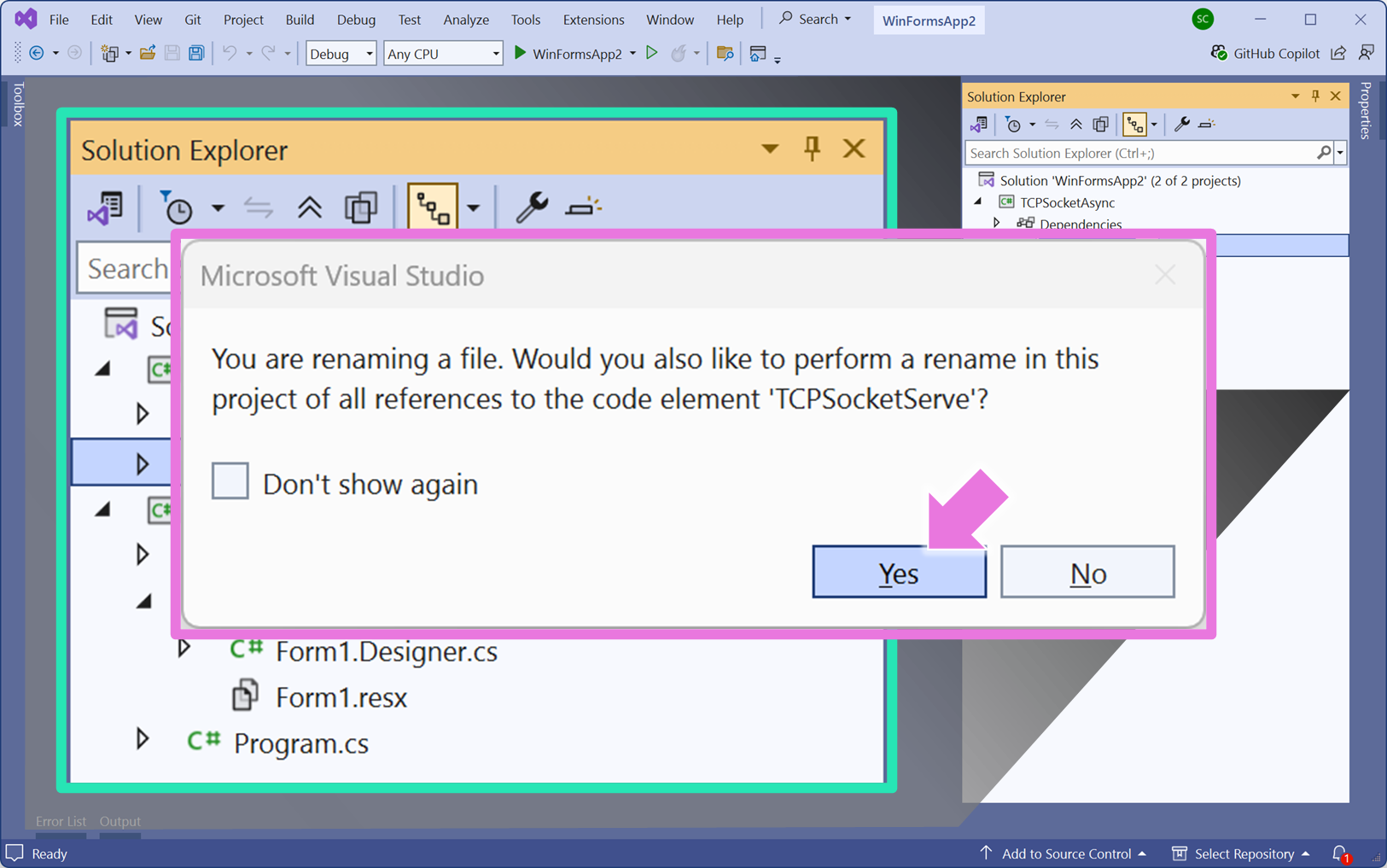The height and width of the screenshot is (868, 1387).
Task: Click the Find in Files folder-search icon
Action: click(x=725, y=53)
